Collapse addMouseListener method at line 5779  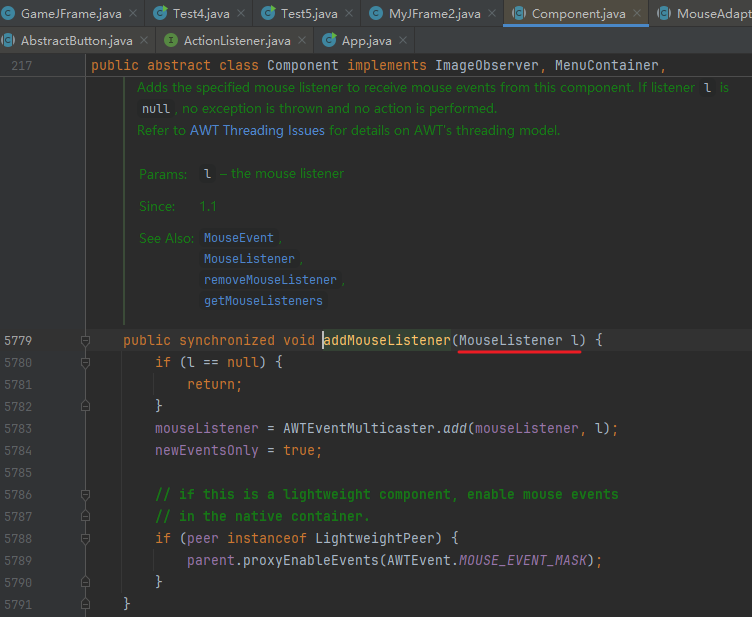click(x=85, y=340)
